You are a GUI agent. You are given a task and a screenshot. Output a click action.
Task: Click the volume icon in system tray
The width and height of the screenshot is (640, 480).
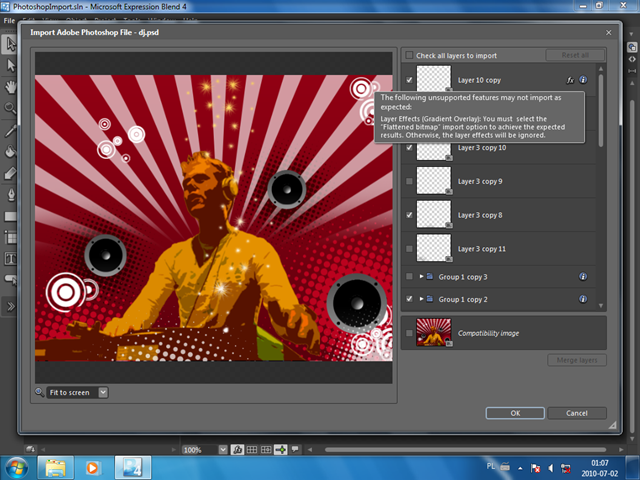pos(550,468)
